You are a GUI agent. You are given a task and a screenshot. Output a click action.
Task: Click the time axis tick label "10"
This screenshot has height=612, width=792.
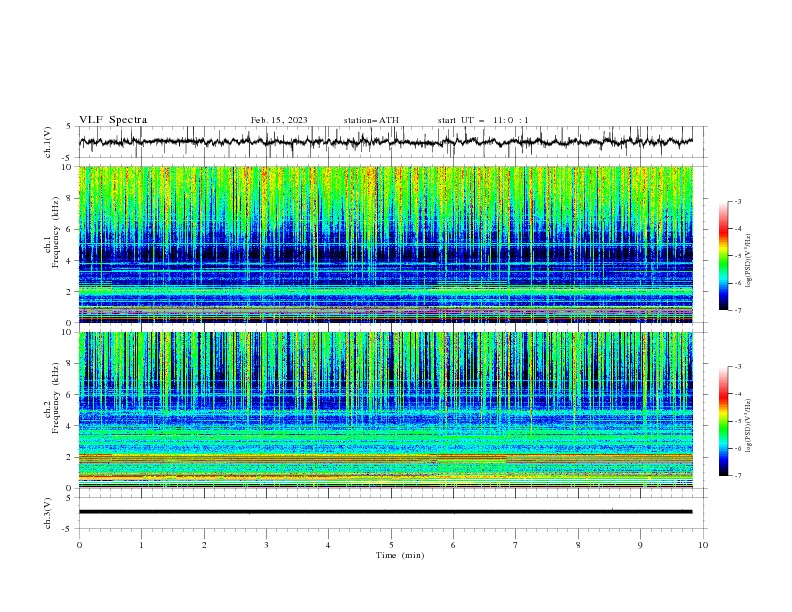(703, 545)
